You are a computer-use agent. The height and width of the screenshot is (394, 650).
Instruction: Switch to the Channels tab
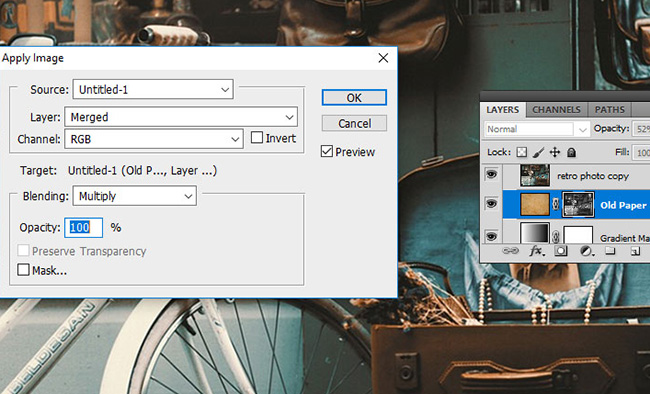coord(556,110)
